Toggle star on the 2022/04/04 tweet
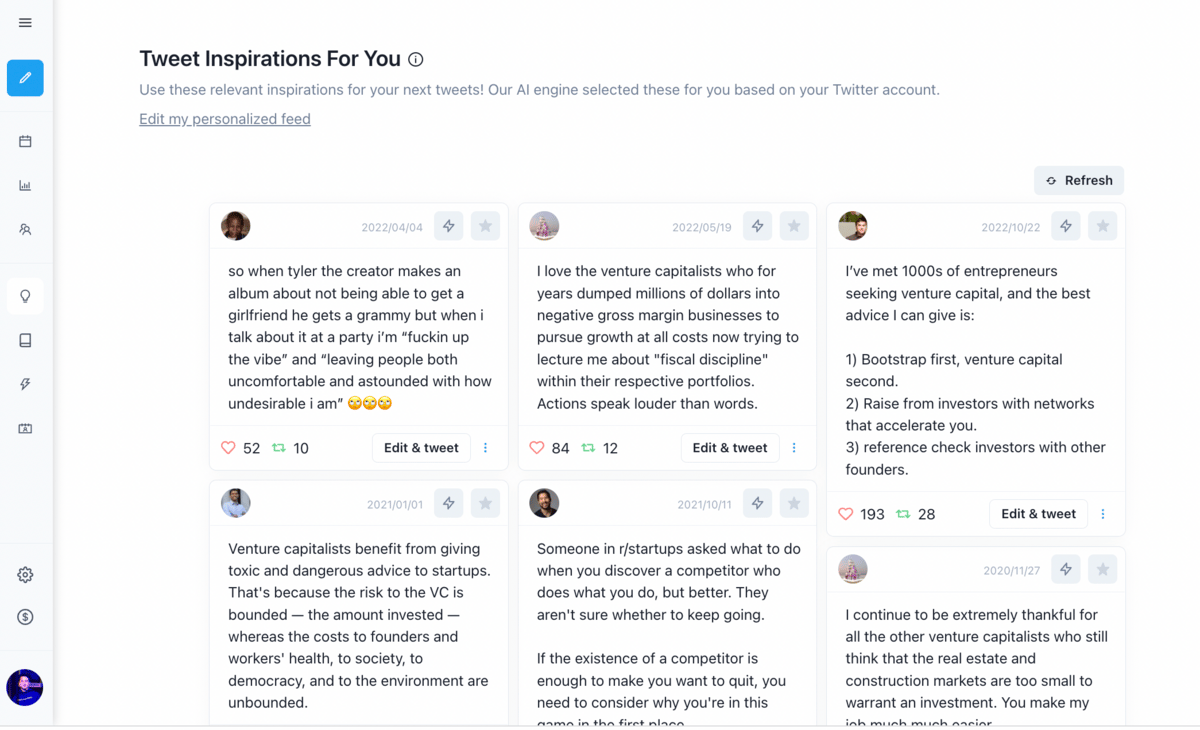This screenshot has height=730, width=1200. (485, 226)
